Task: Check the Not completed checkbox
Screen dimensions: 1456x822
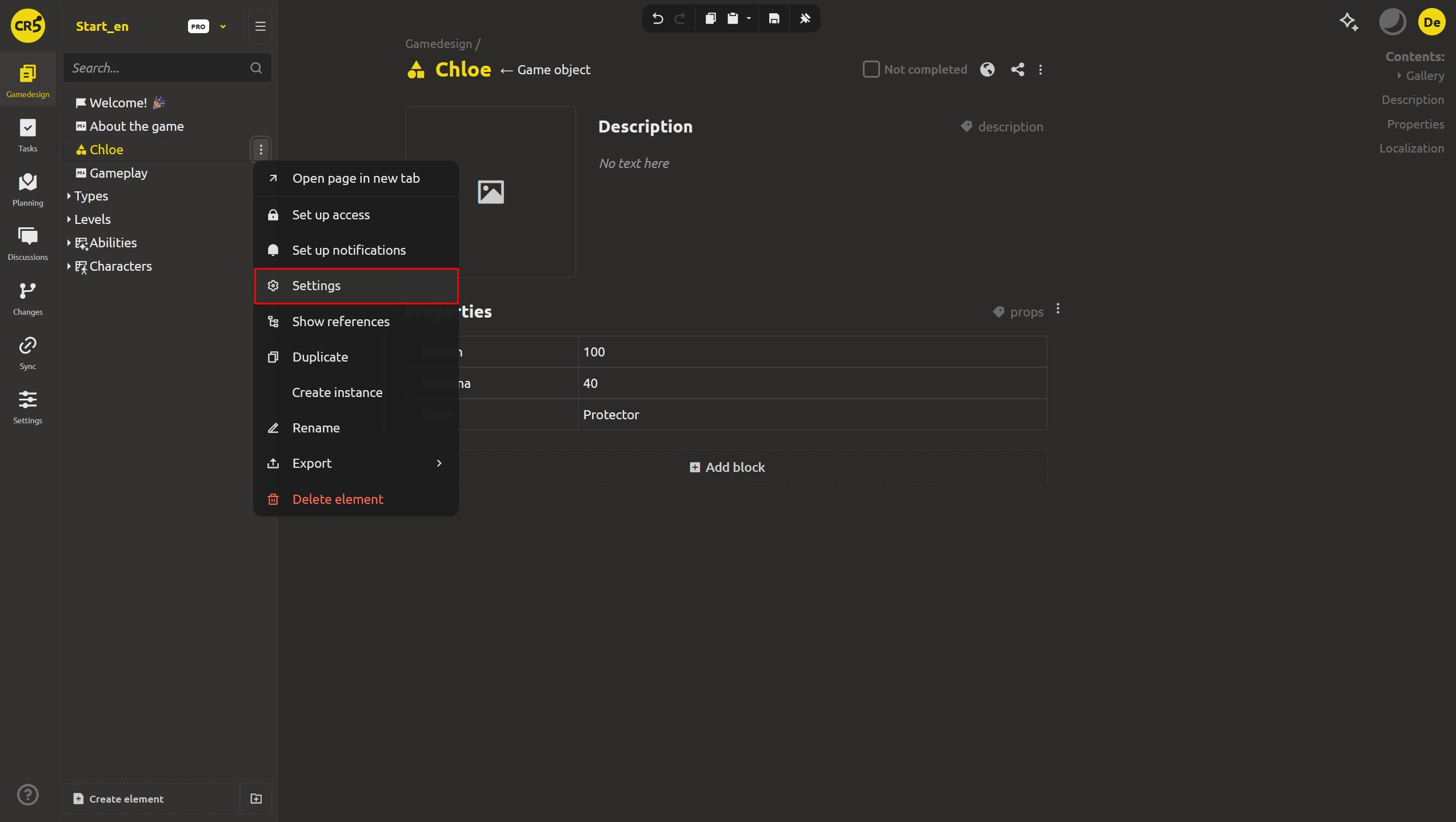Action: pos(871,70)
